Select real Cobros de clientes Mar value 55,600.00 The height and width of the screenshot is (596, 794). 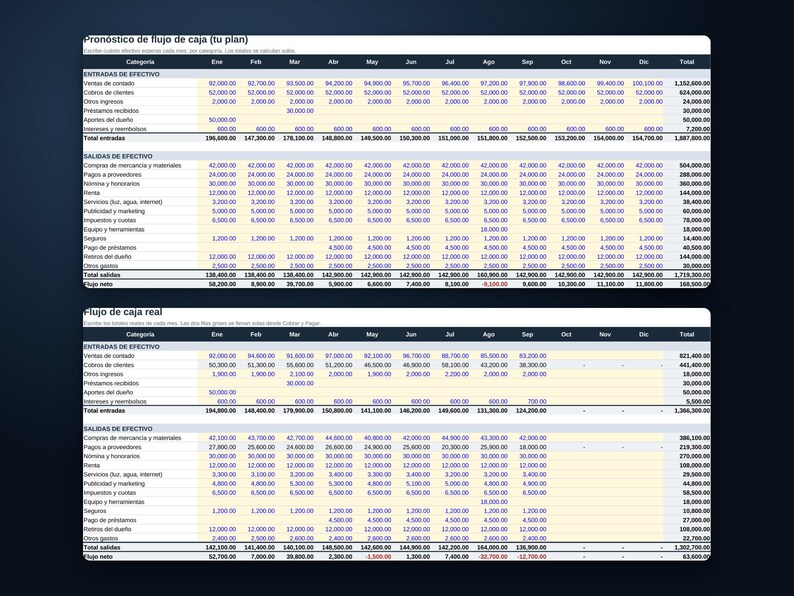point(300,365)
